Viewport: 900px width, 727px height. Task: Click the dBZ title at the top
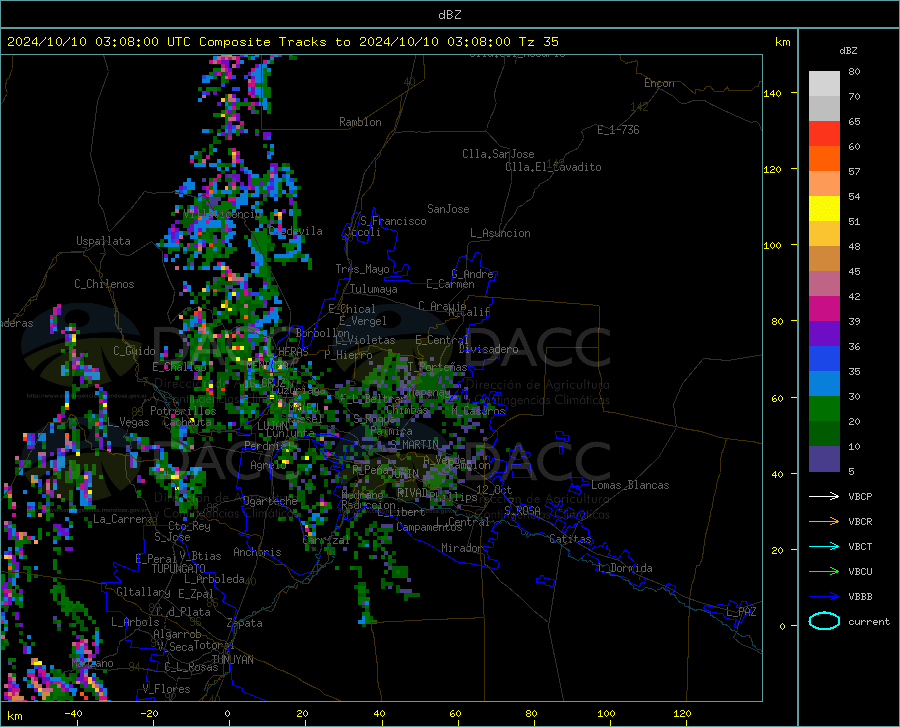coord(449,14)
